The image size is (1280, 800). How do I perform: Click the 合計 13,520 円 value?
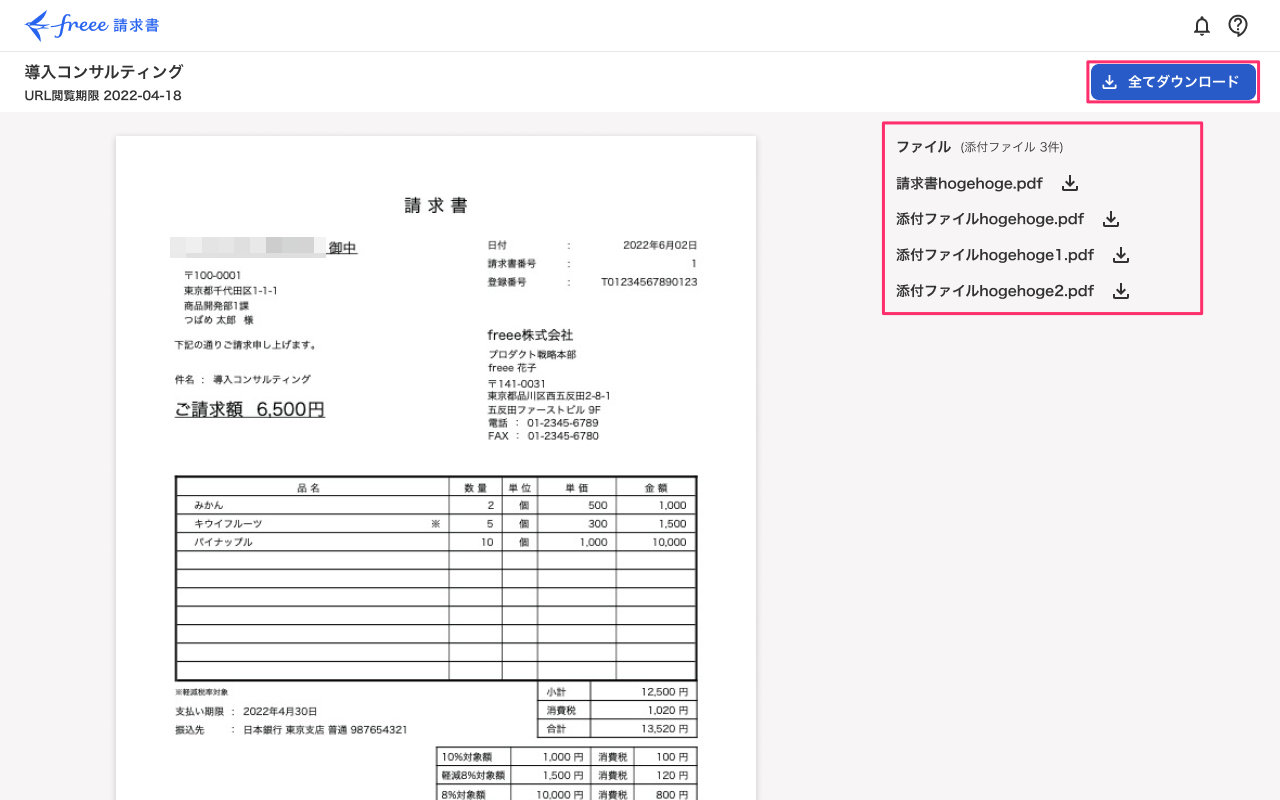(x=665, y=728)
